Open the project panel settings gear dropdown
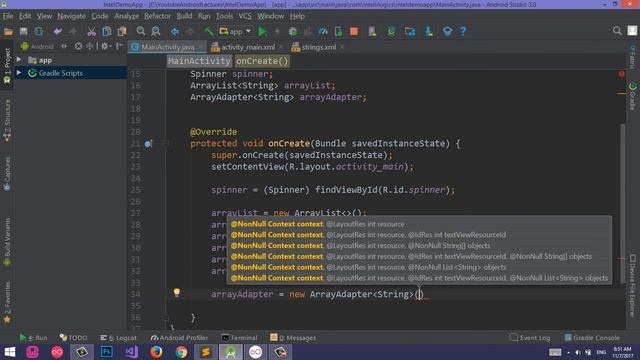 106,47
